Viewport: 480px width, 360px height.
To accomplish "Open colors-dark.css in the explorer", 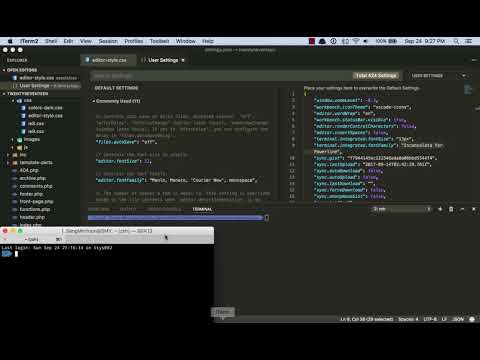I will [x=45, y=108].
